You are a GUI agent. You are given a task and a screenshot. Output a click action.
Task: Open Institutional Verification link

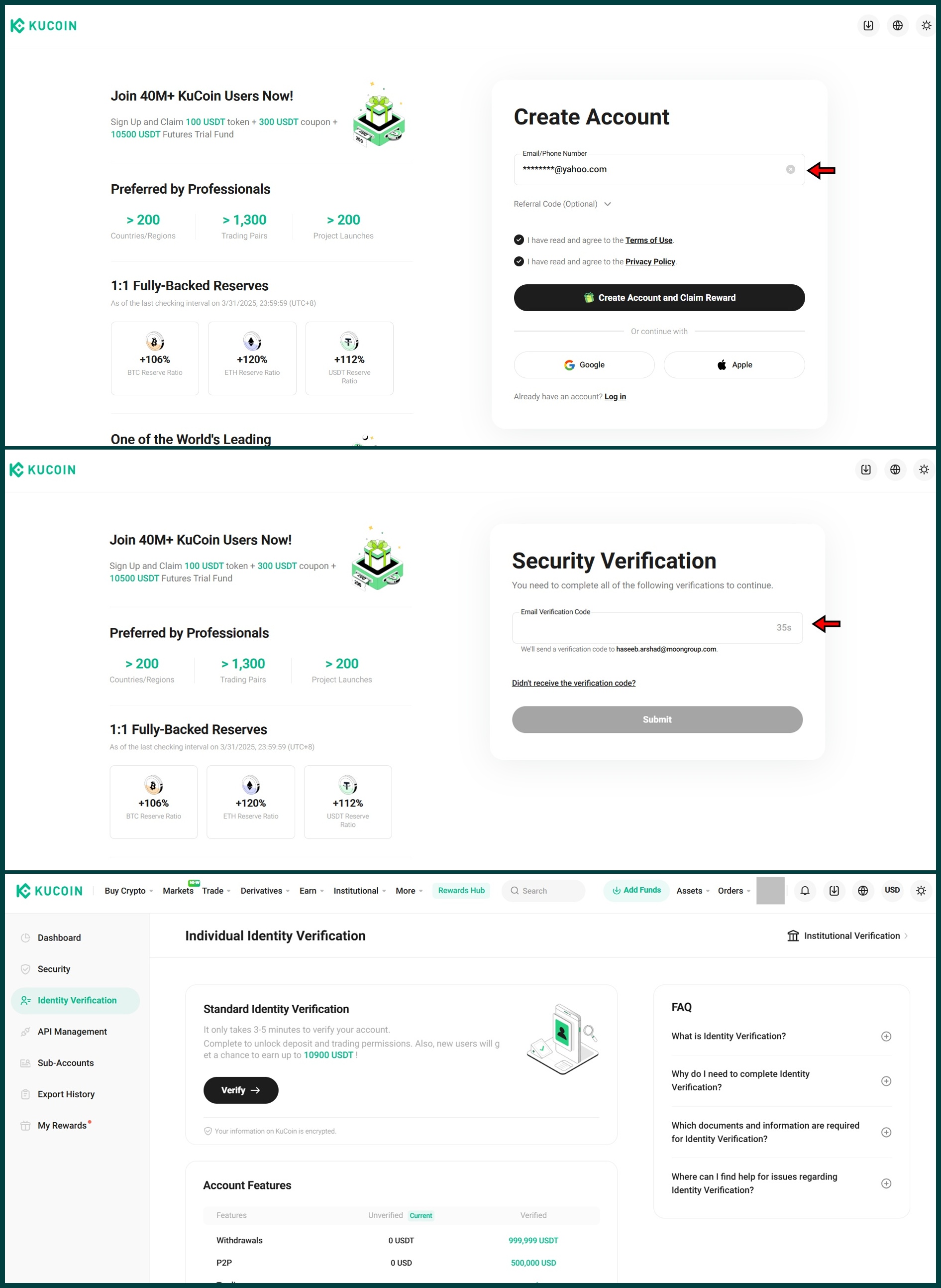click(x=847, y=936)
